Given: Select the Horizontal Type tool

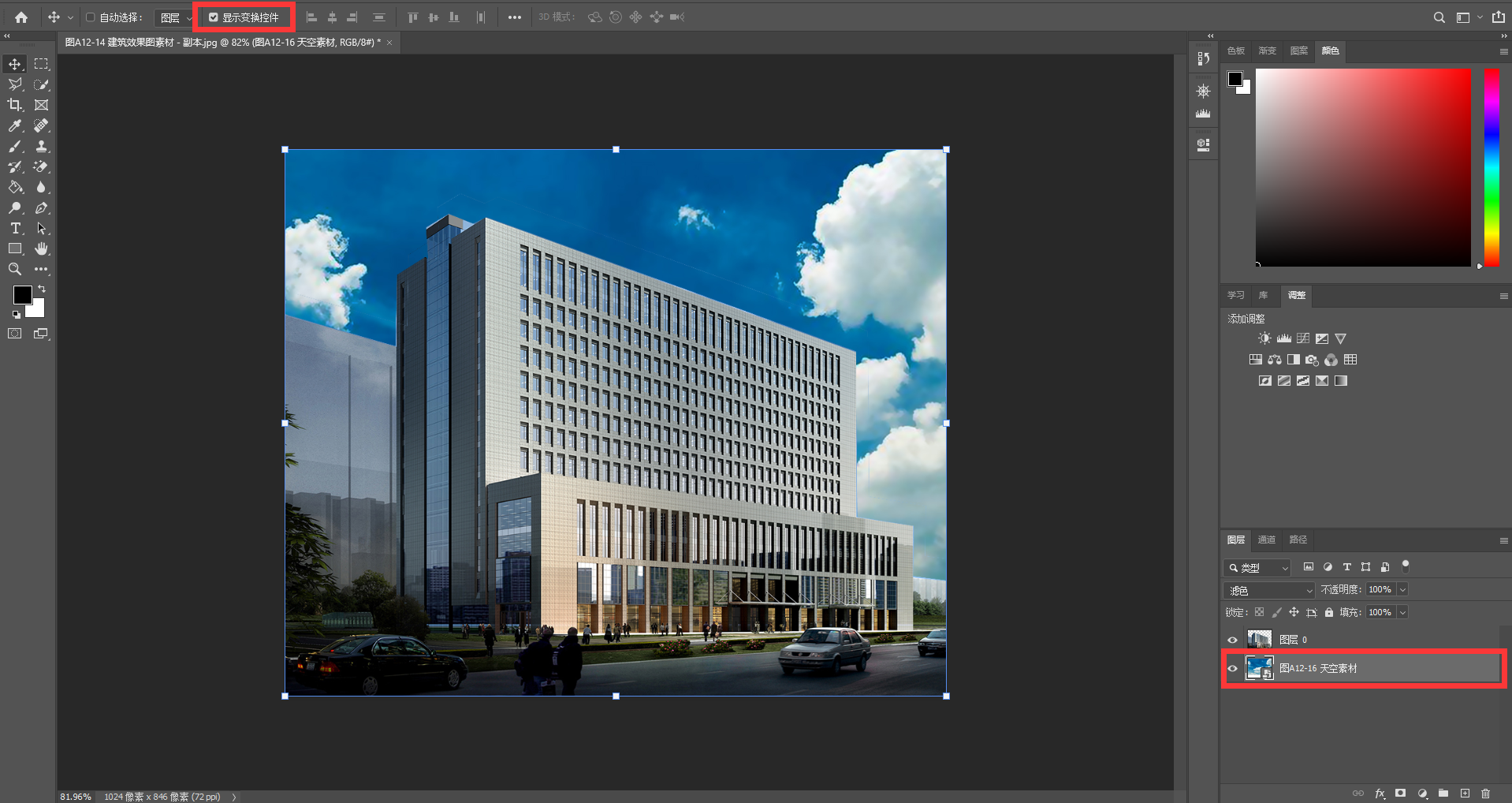Looking at the screenshot, I should click(x=15, y=228).
